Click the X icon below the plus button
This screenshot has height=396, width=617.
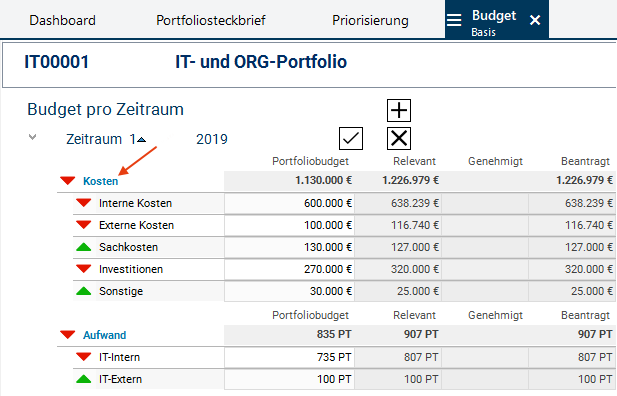coord(399,139)
